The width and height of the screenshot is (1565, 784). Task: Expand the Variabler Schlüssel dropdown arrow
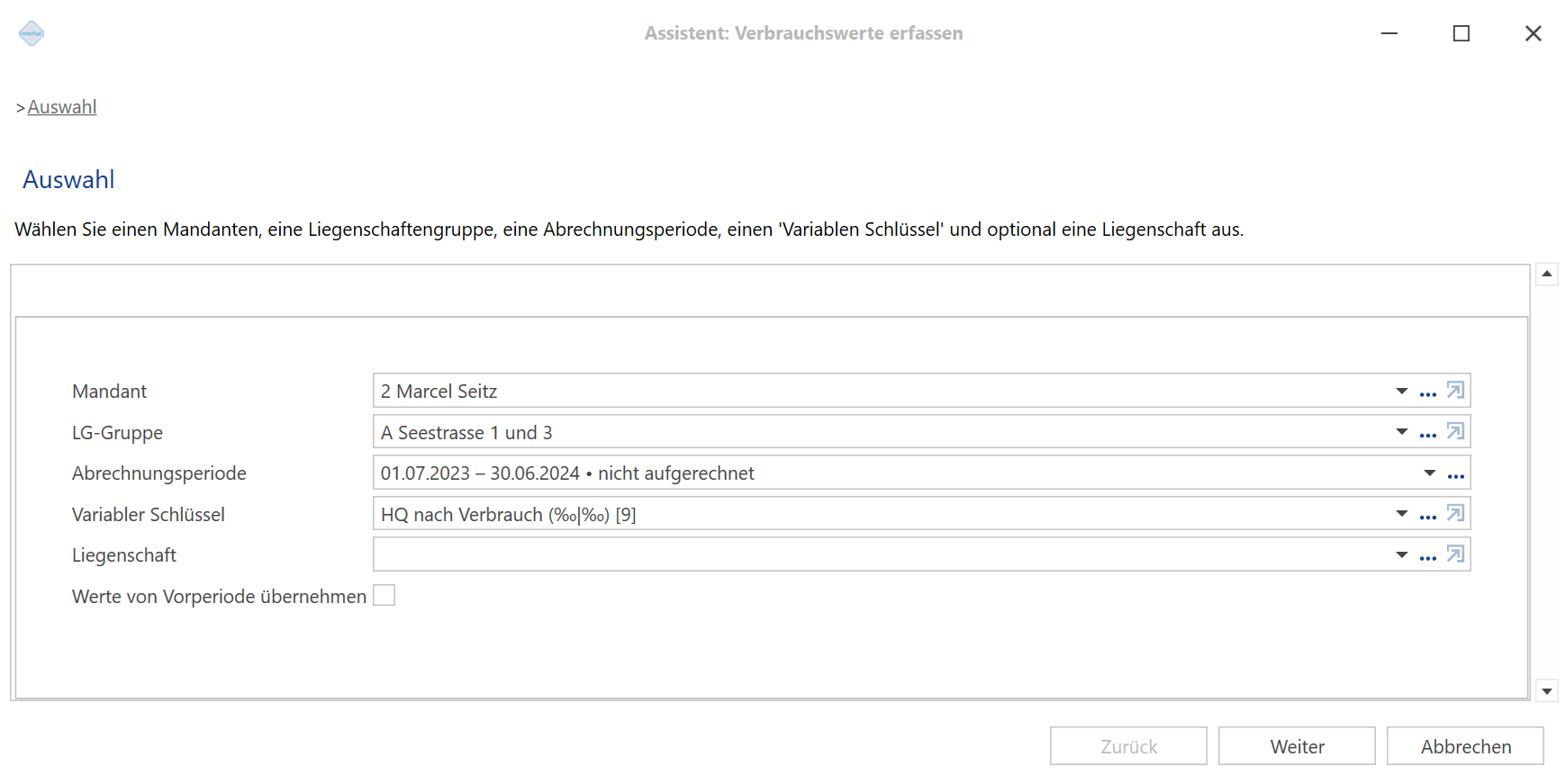[1402, 514]
